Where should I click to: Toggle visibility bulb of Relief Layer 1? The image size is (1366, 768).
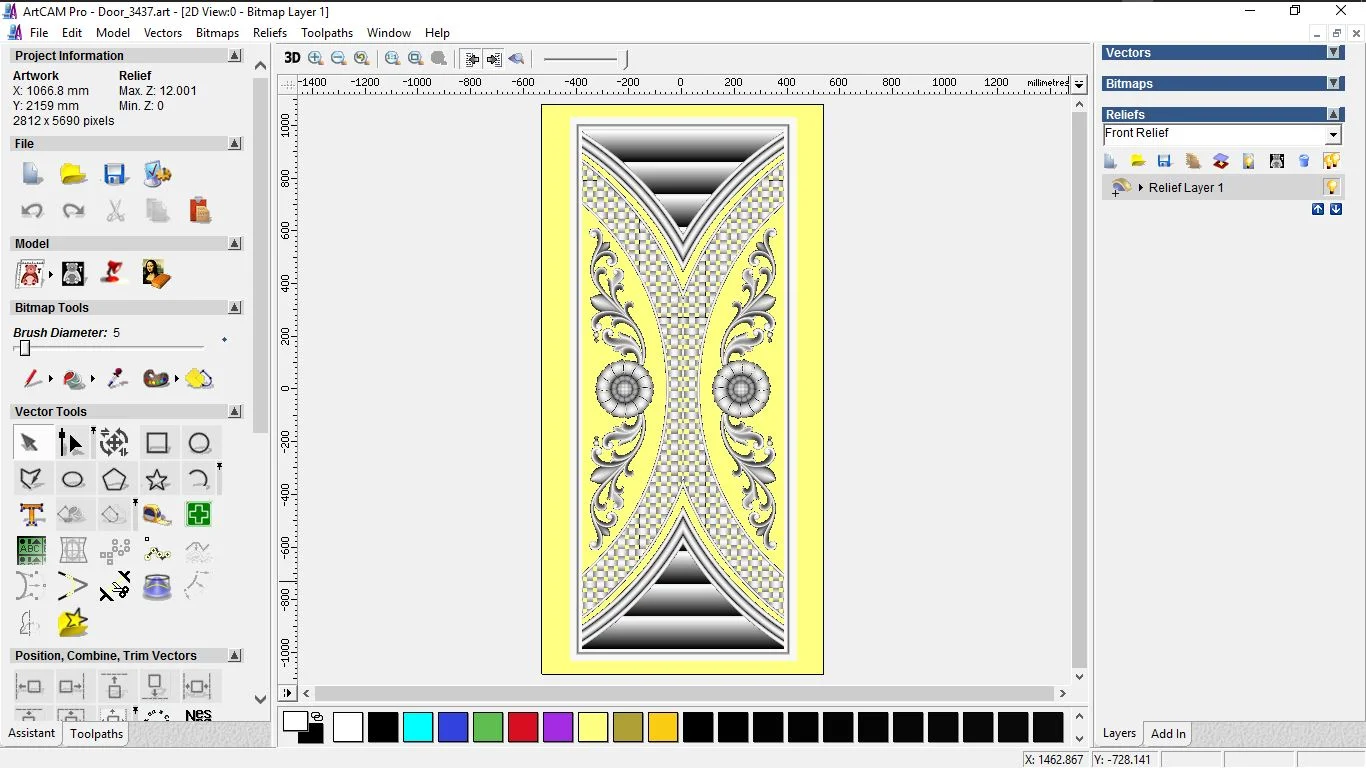tap(1331, 187)
